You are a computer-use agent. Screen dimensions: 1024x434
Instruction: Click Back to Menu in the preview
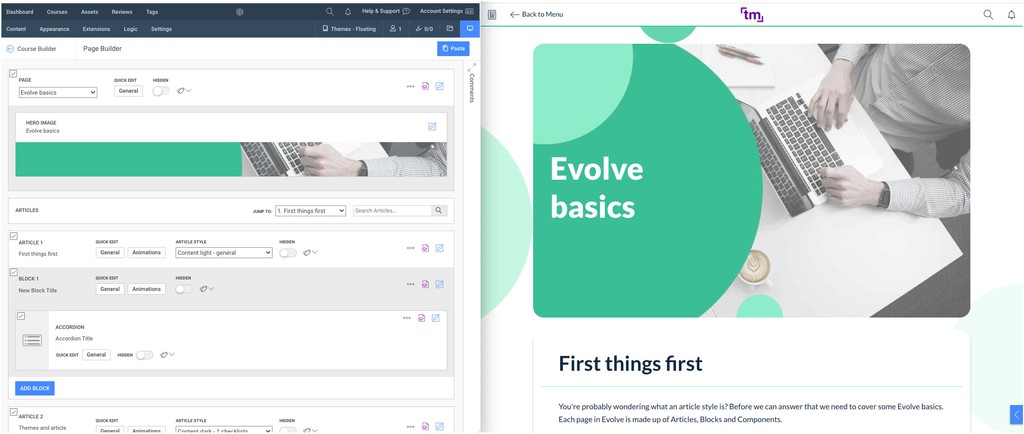pyautogui.click(x=536, y=14)
